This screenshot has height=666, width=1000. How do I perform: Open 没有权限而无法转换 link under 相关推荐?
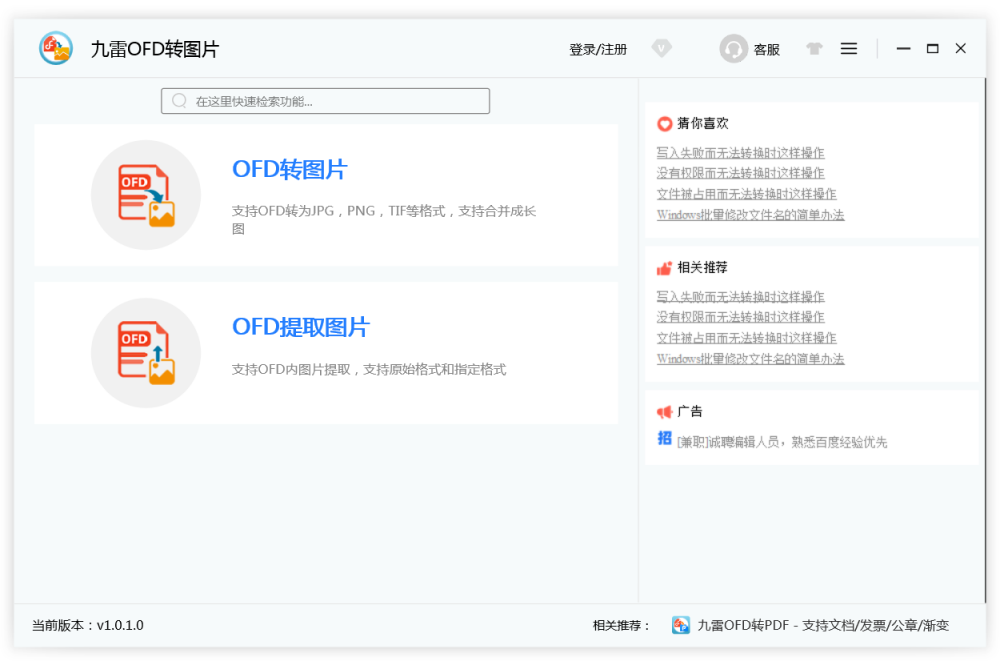(x=740, y=317)
